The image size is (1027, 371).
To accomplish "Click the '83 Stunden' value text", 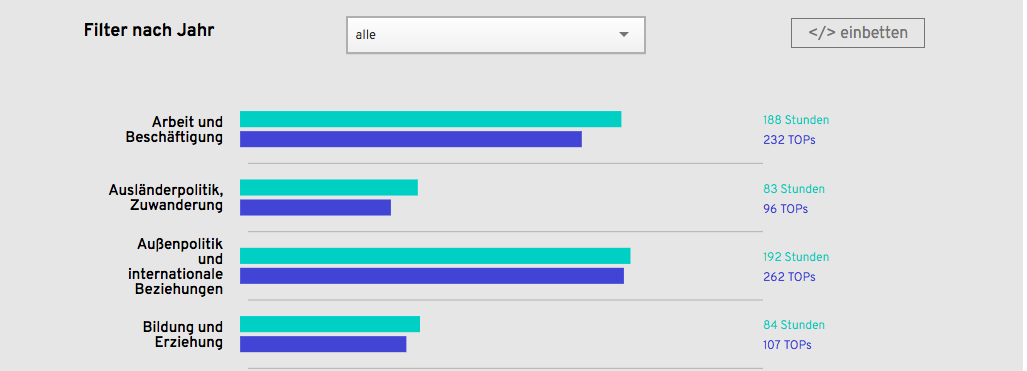I will point(794,189).
